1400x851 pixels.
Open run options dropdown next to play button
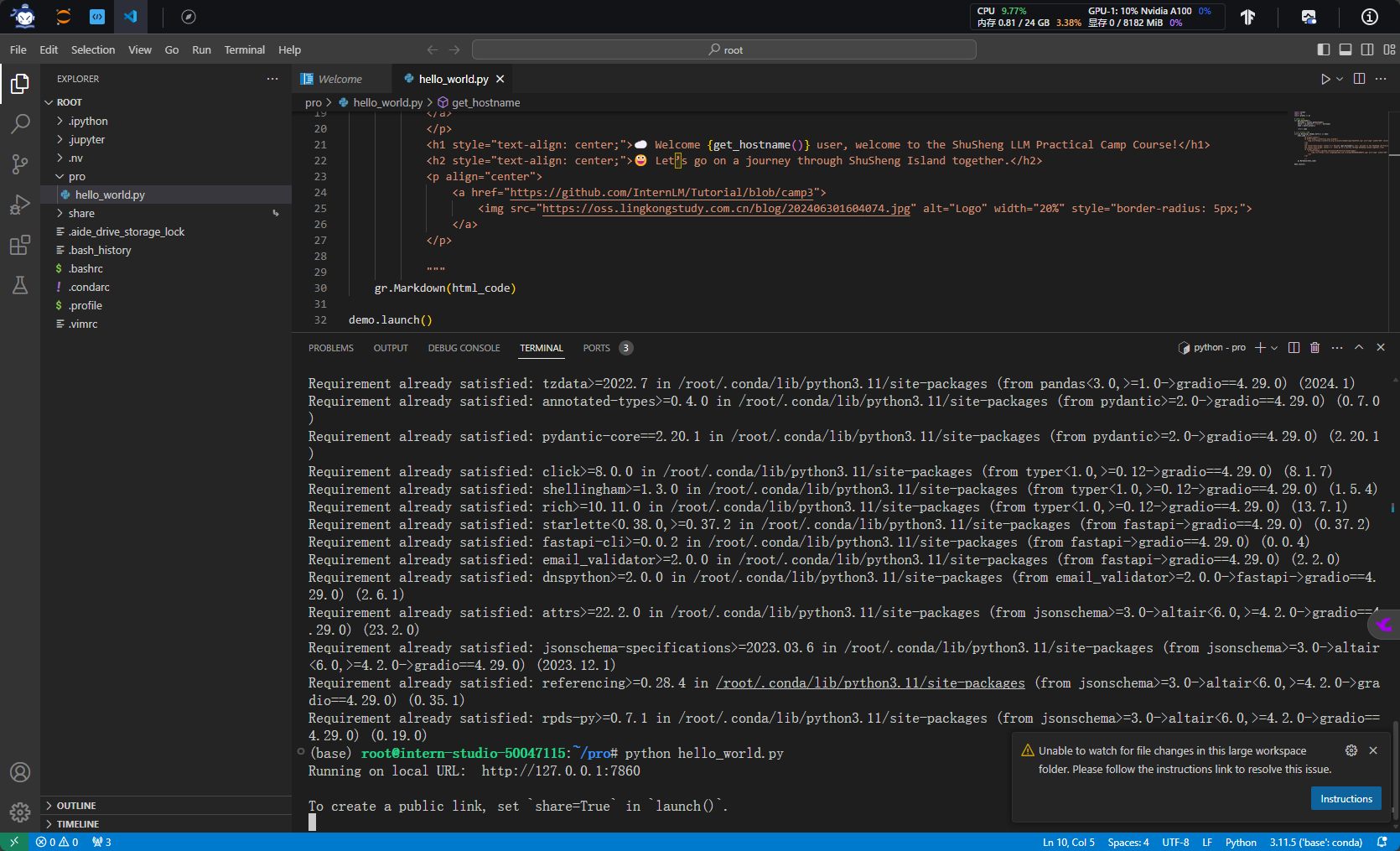point(1340,79)
